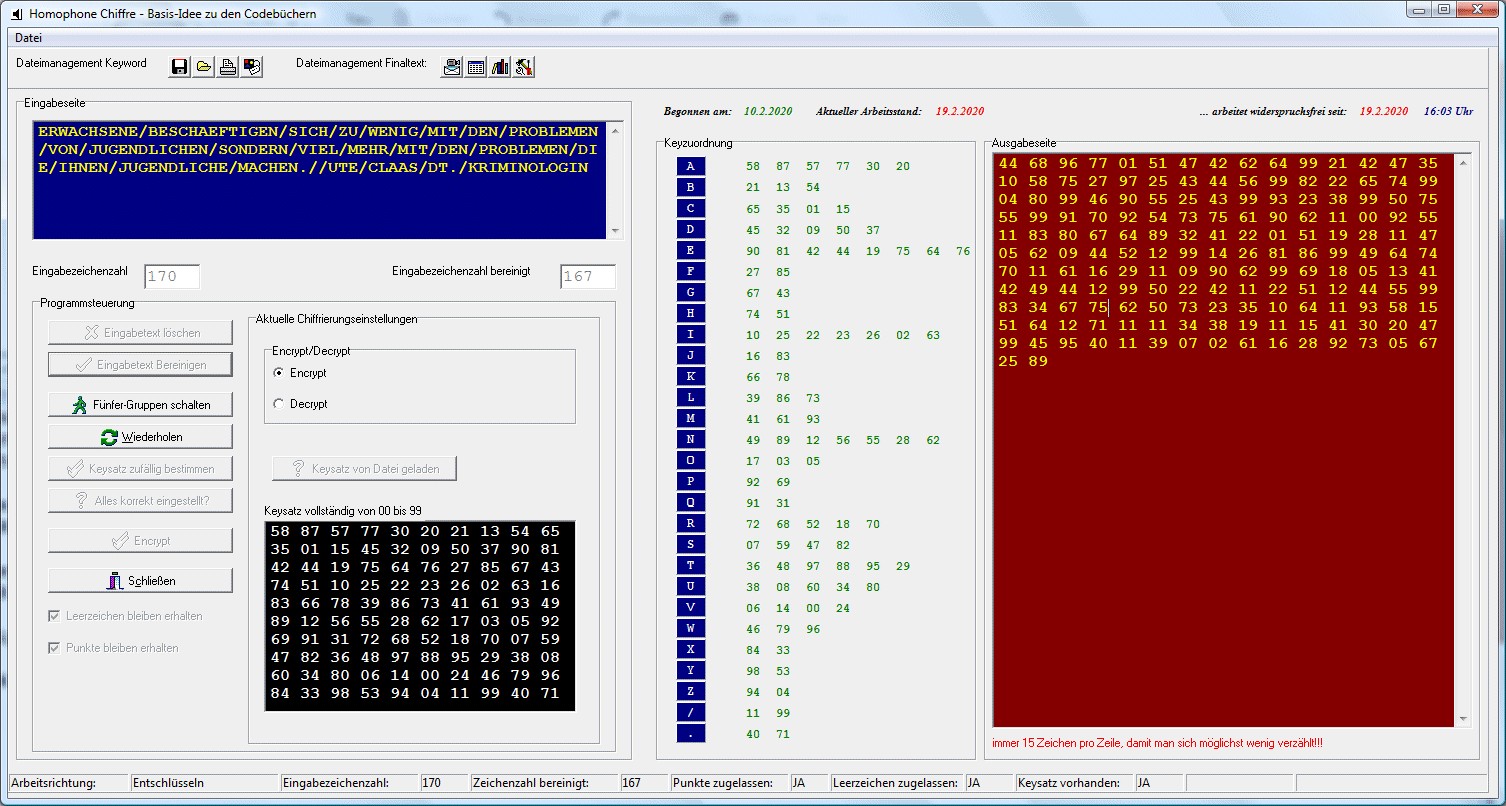1506x806 pixels.
Task: Click the letter B key button
Action: (690, 187)
